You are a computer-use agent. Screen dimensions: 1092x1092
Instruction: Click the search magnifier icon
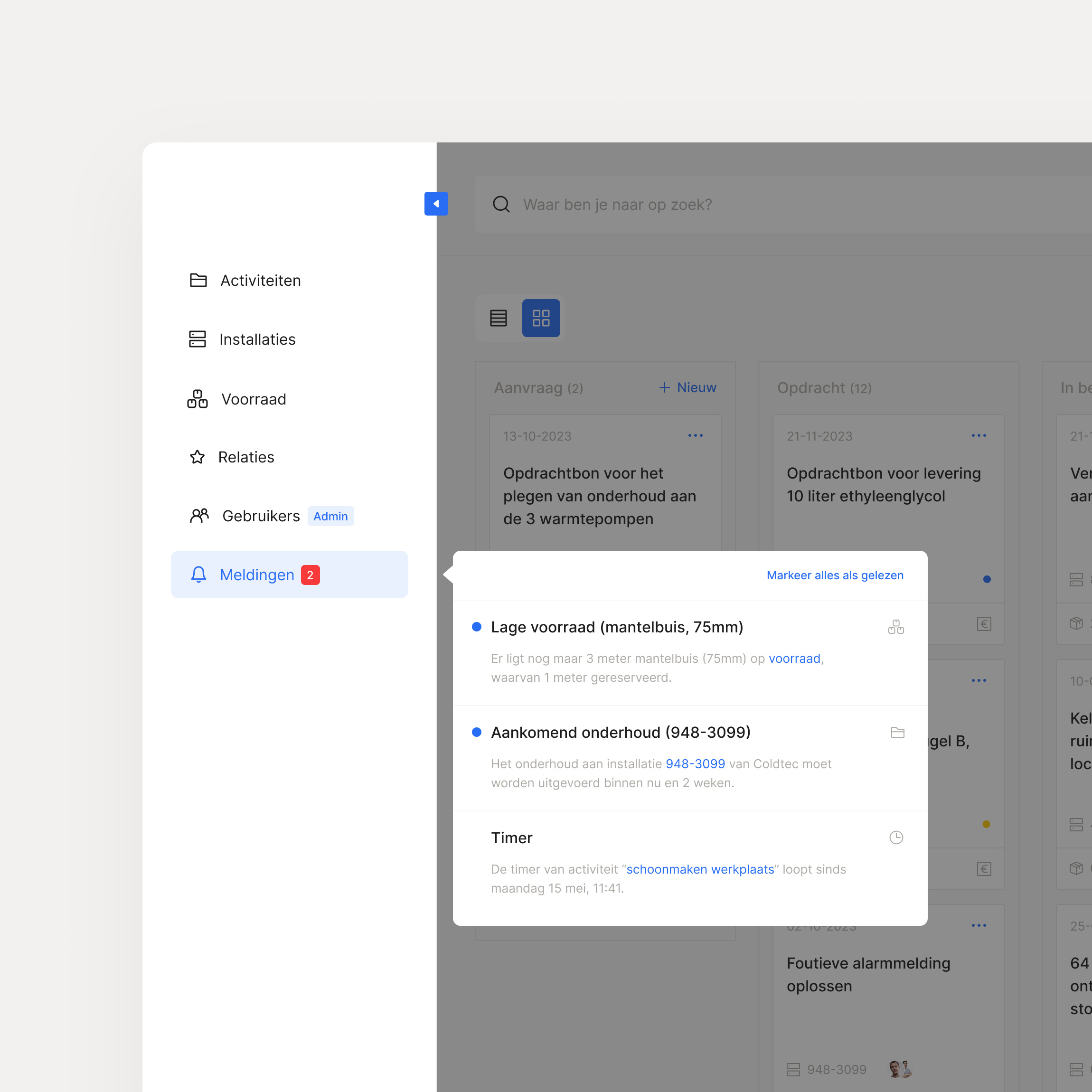coord(501,204)
